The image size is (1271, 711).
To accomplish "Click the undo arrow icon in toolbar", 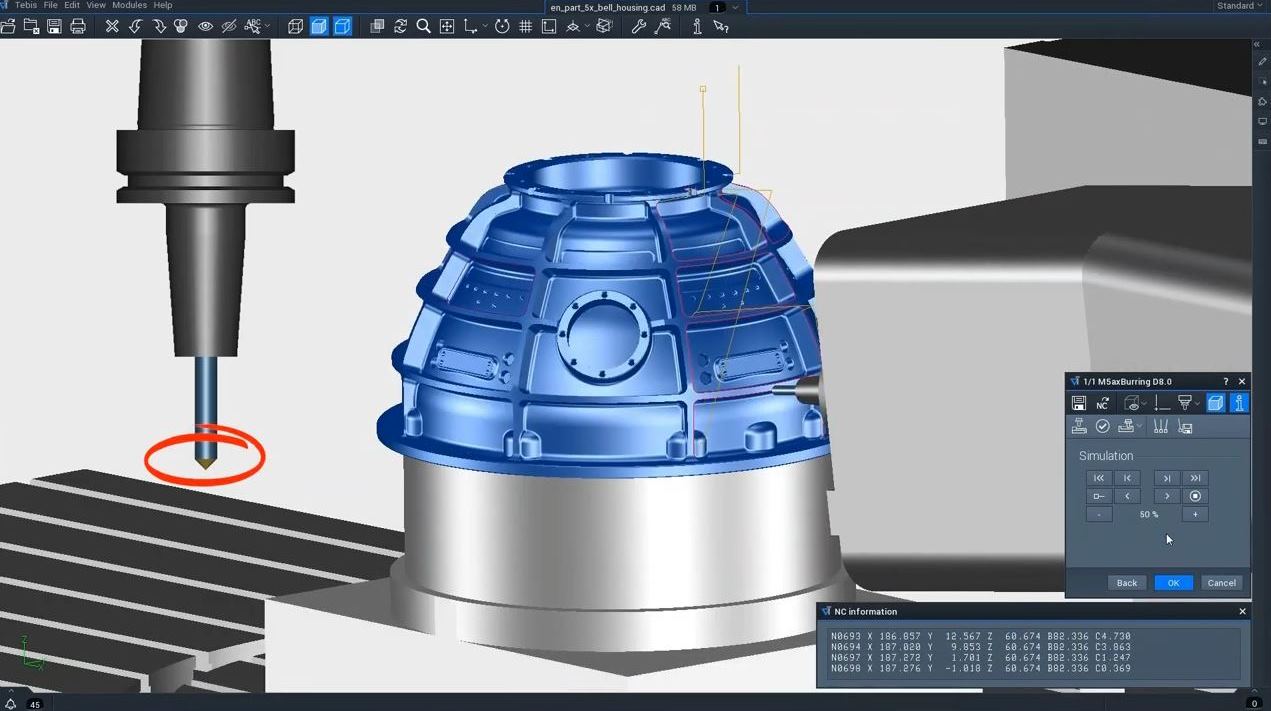I will pos(135,26).
